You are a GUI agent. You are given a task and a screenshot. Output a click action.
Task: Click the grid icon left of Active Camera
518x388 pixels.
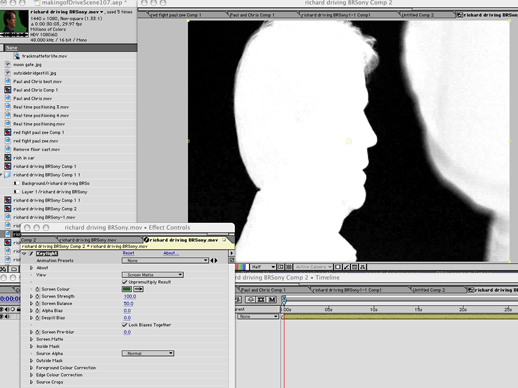pos(289,267)
